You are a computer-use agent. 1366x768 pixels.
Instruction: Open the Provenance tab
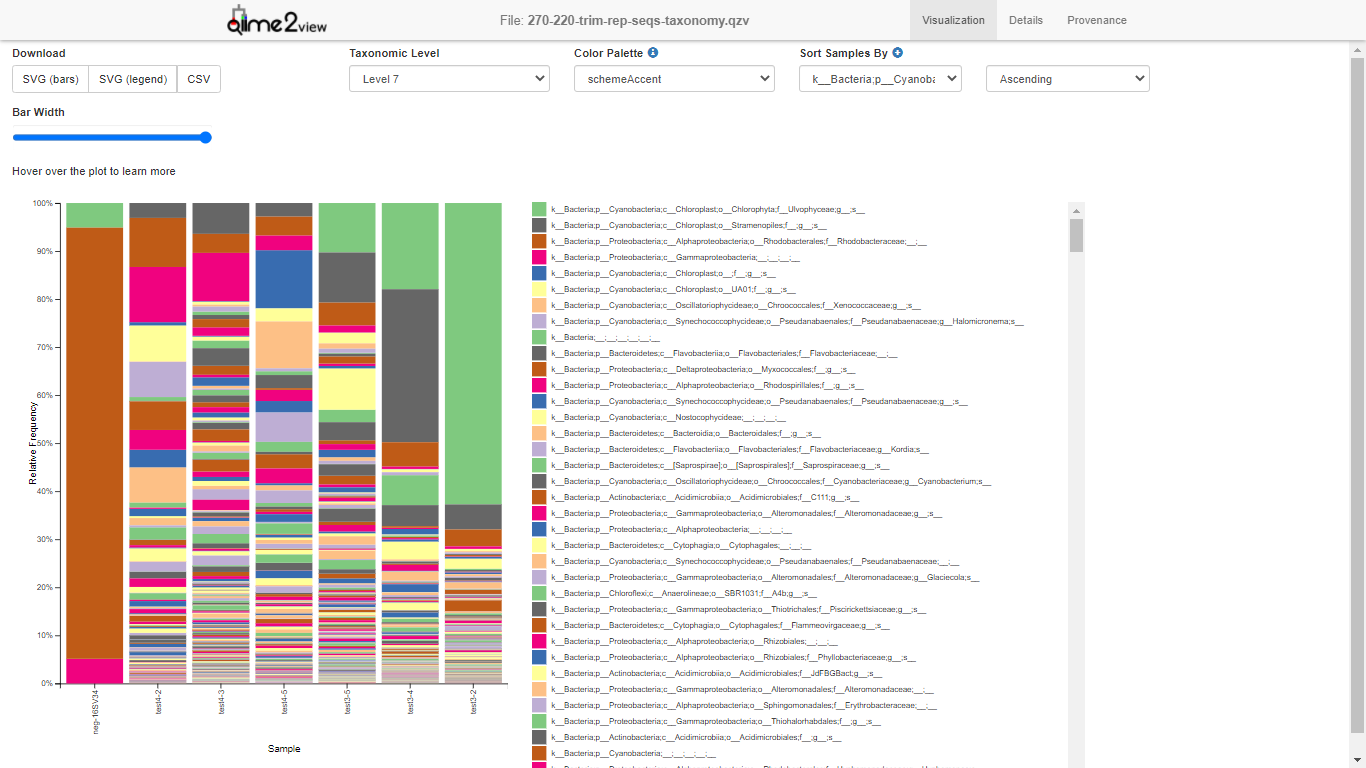pos(1096,20)
